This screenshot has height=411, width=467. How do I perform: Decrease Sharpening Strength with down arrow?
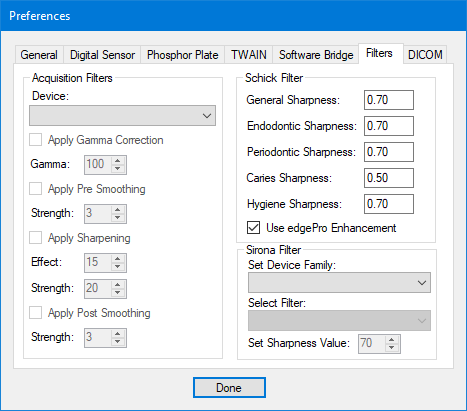118,292
